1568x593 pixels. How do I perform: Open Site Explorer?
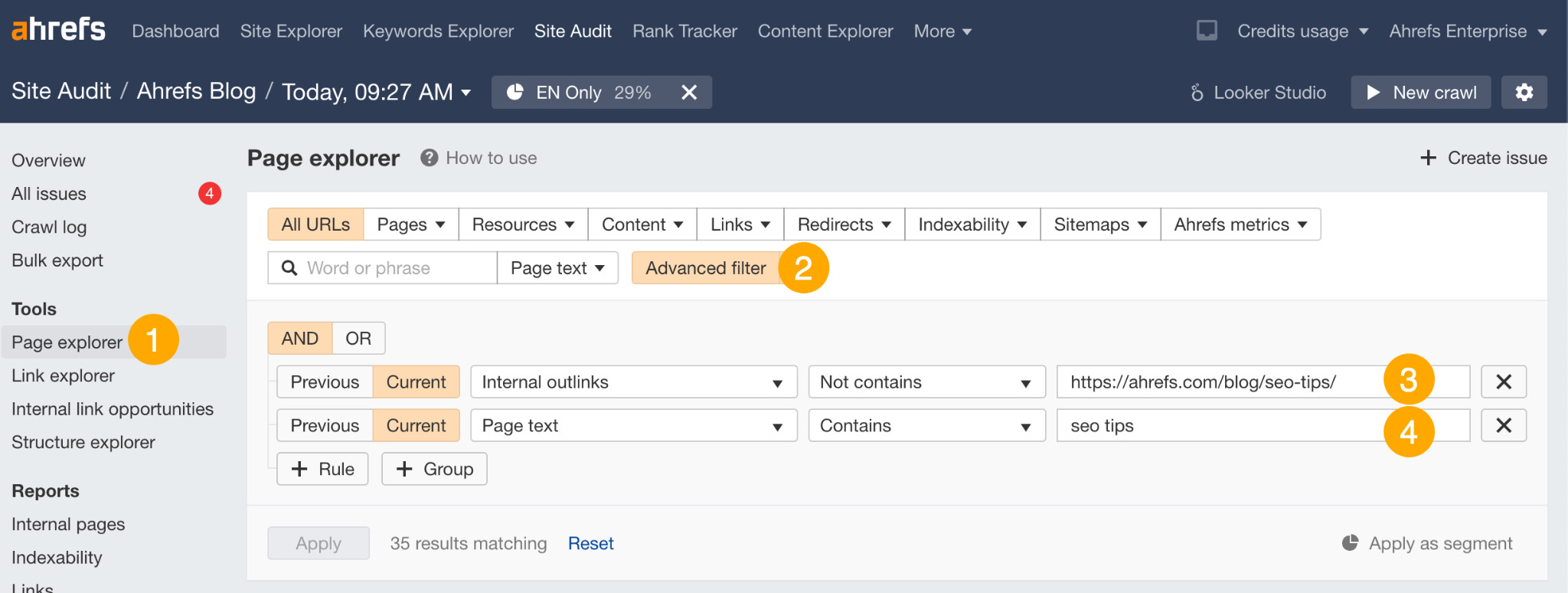tap(291, 31)
